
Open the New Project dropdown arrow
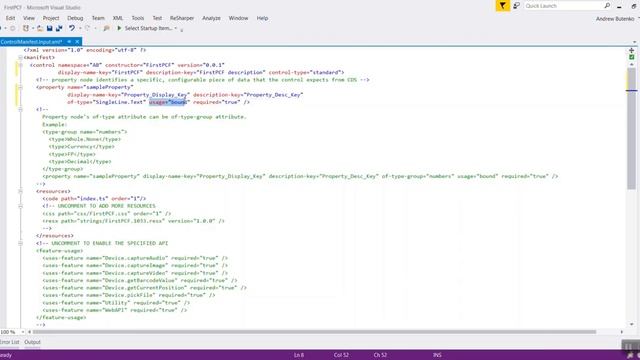pyautogui.click(x=33, y=28)
